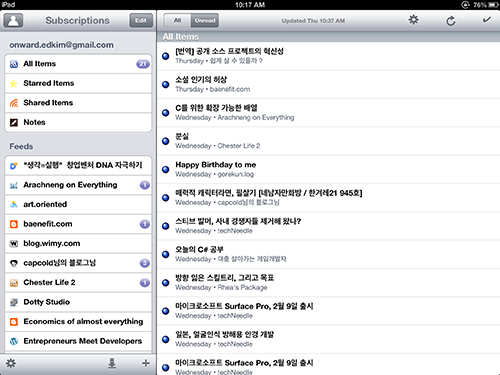Image resolution: width=500 pixels, height=375 pixels.
Task: Select capcold님의 블로그님 feed
Action: pyautogui.click(x=78, y=263)
